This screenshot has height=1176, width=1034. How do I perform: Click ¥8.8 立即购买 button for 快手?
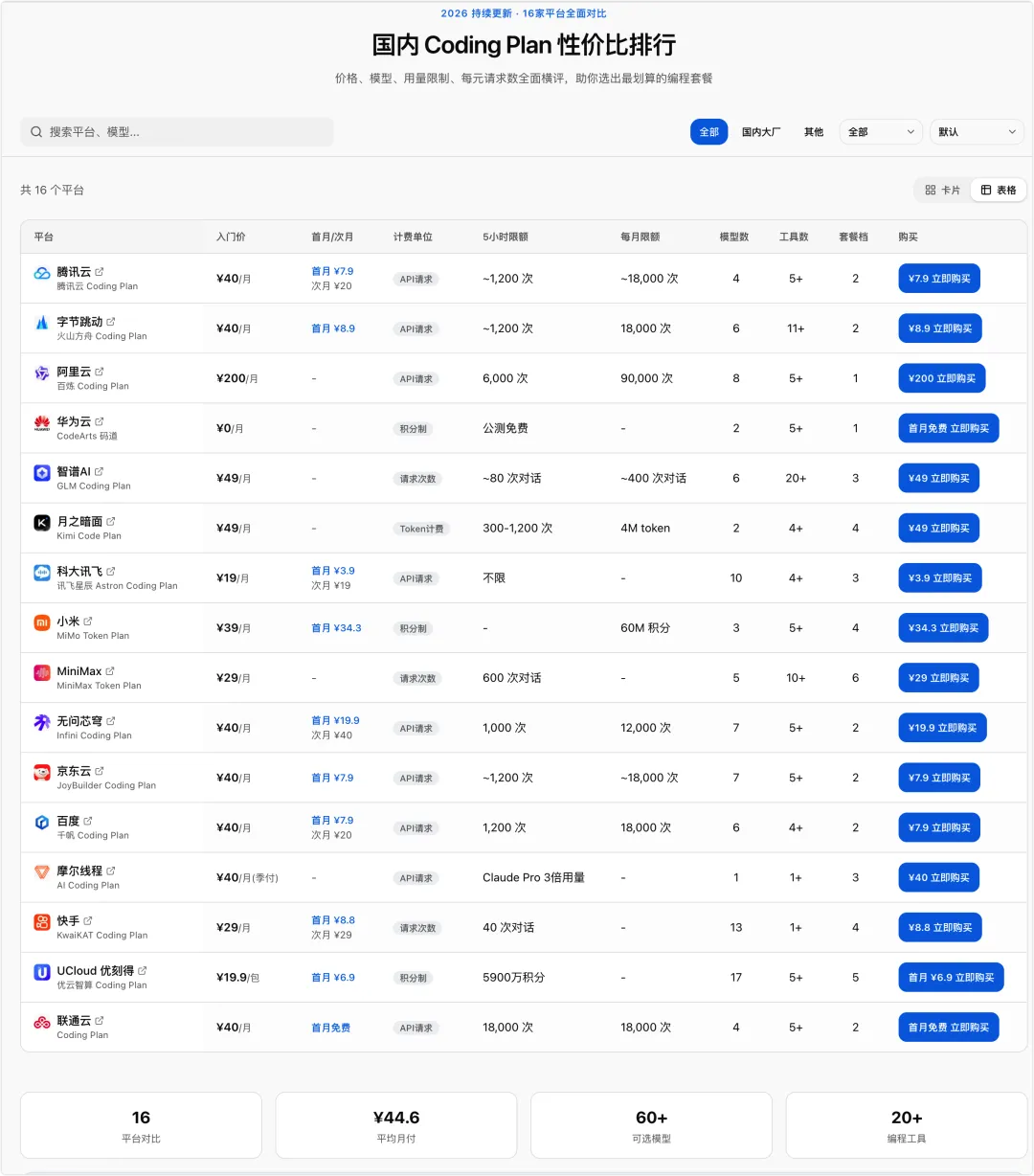[940, 928]
